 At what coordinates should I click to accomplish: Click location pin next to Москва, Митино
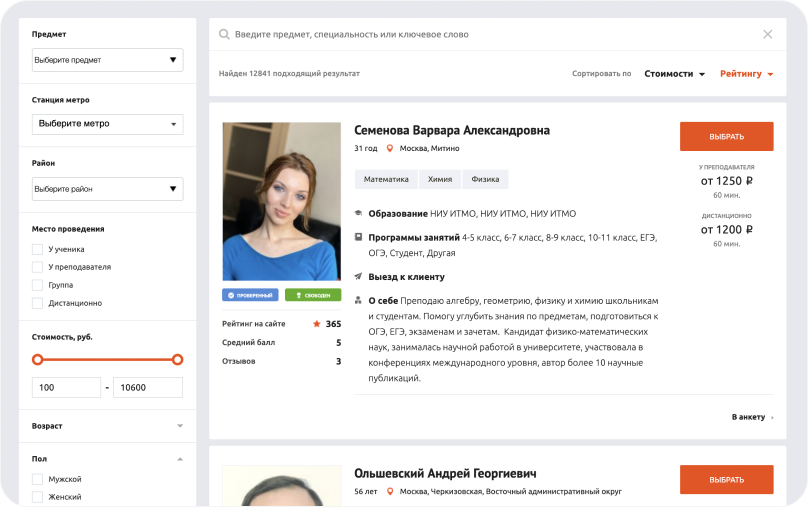(390, 148)
